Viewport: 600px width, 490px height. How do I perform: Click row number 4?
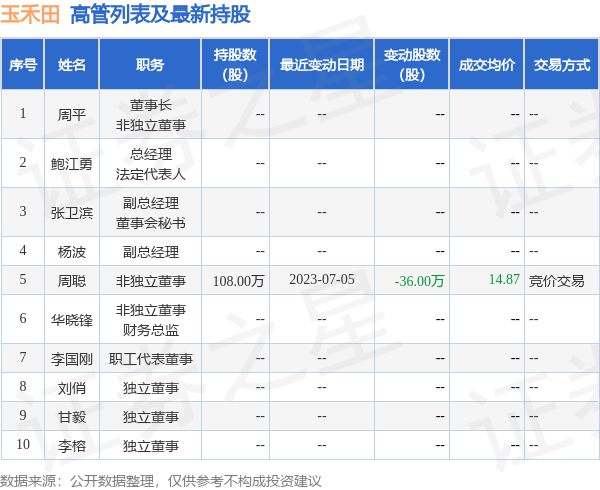(x=23, y=251)
